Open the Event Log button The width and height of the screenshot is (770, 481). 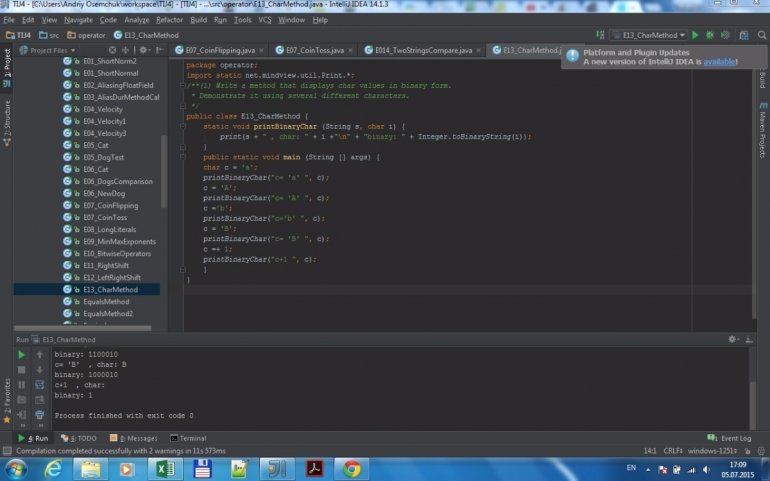click(730, 438)
